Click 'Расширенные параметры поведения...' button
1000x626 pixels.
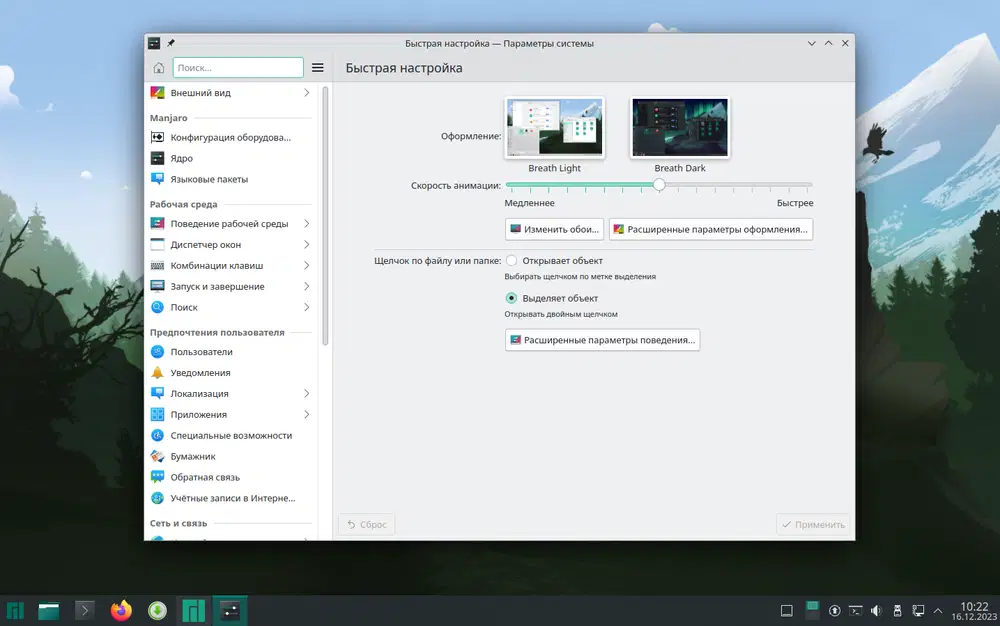[x=602, y=340]
